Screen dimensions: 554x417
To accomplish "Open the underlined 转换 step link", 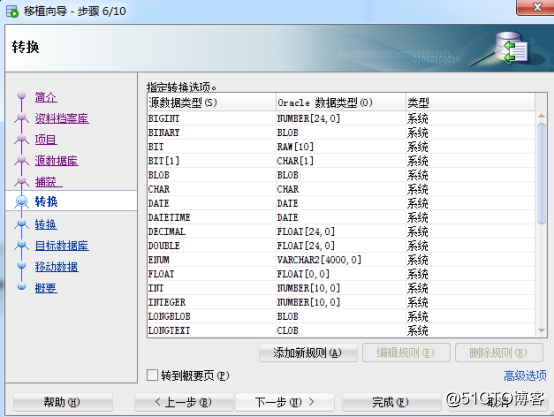I will point(46,224).
